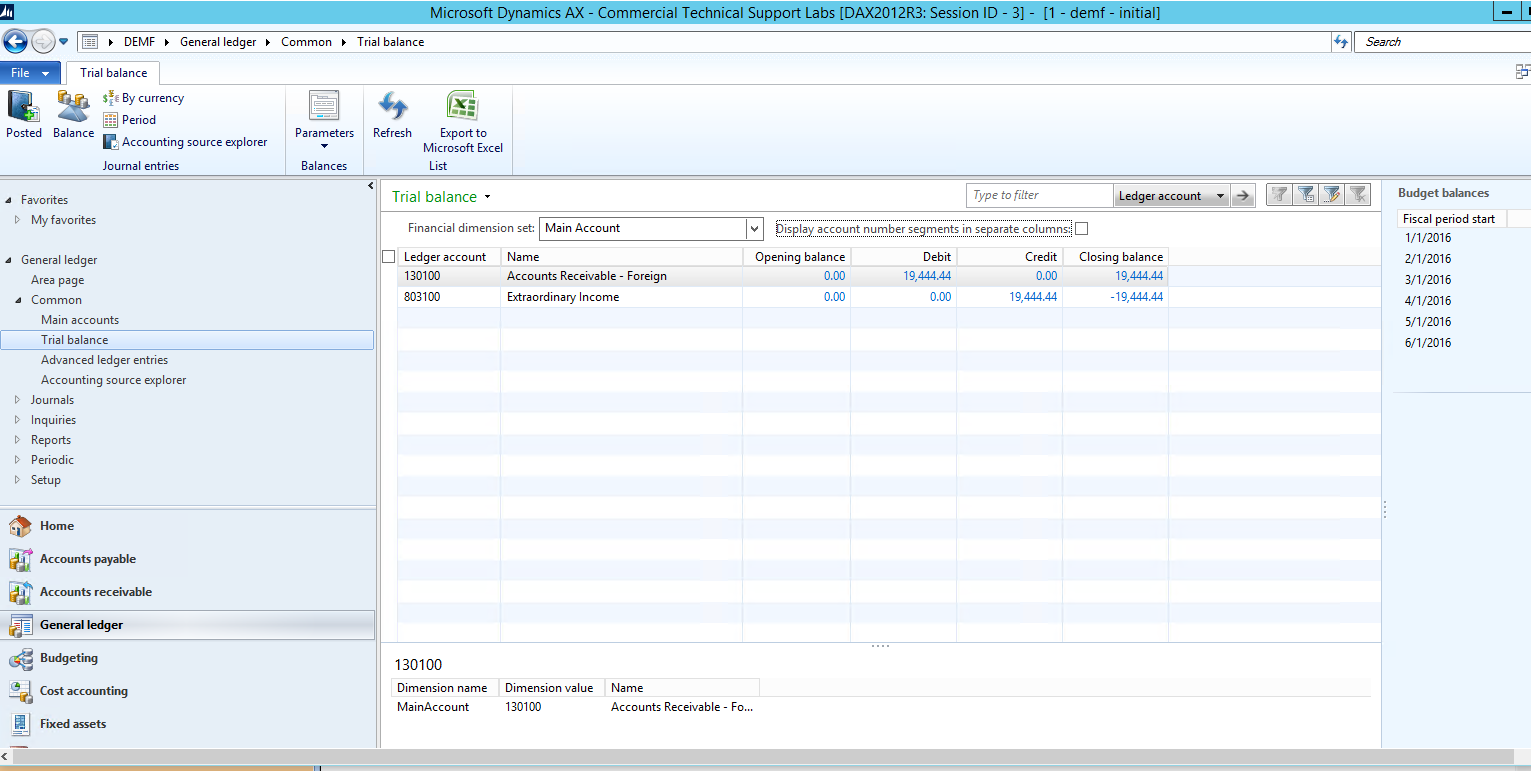This screenshot has height=771, width=1531.
Task: Open Accounts payable module in navigation
Action: [87, 559]
